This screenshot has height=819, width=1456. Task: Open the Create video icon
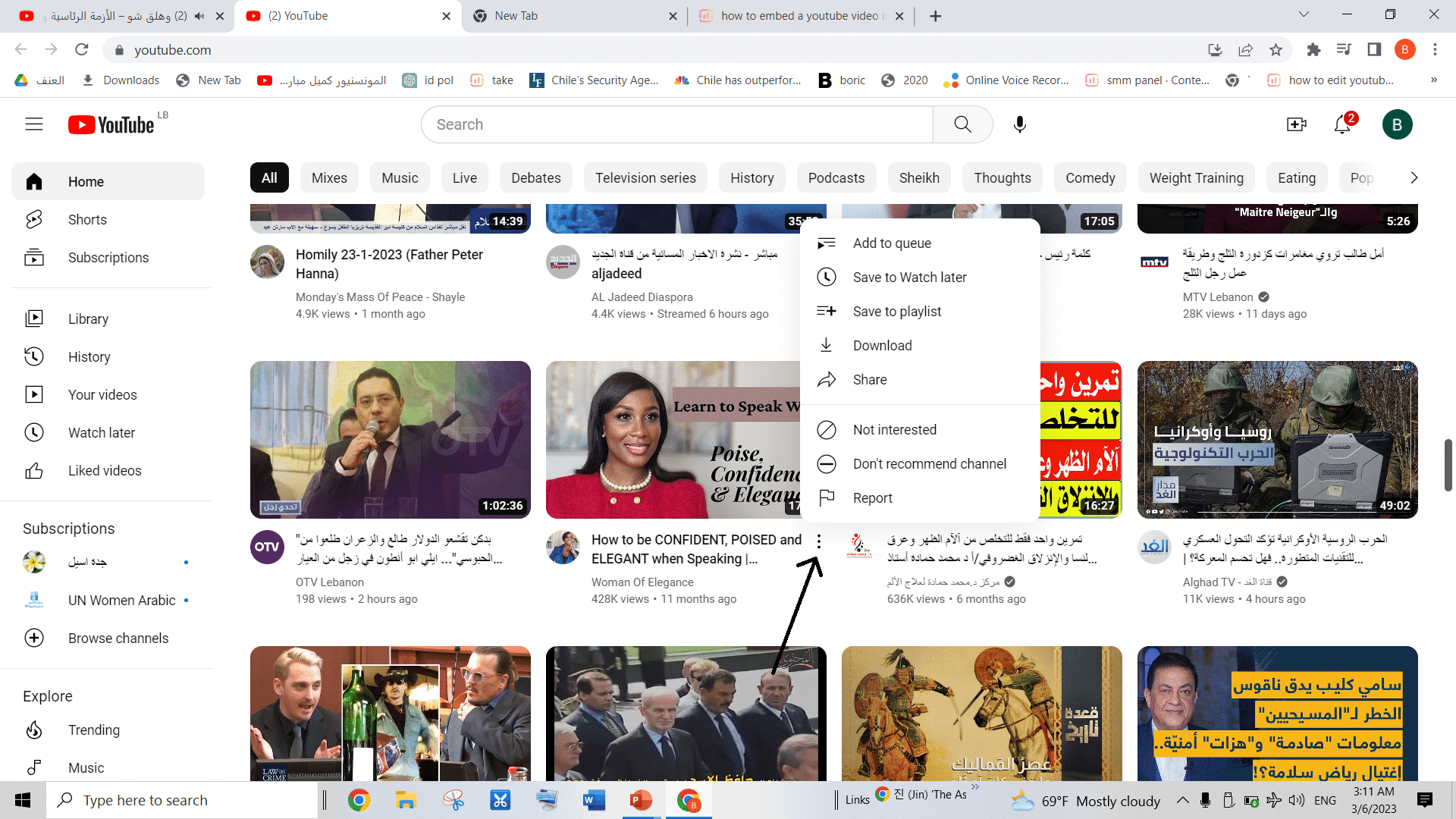(1297, 124)
